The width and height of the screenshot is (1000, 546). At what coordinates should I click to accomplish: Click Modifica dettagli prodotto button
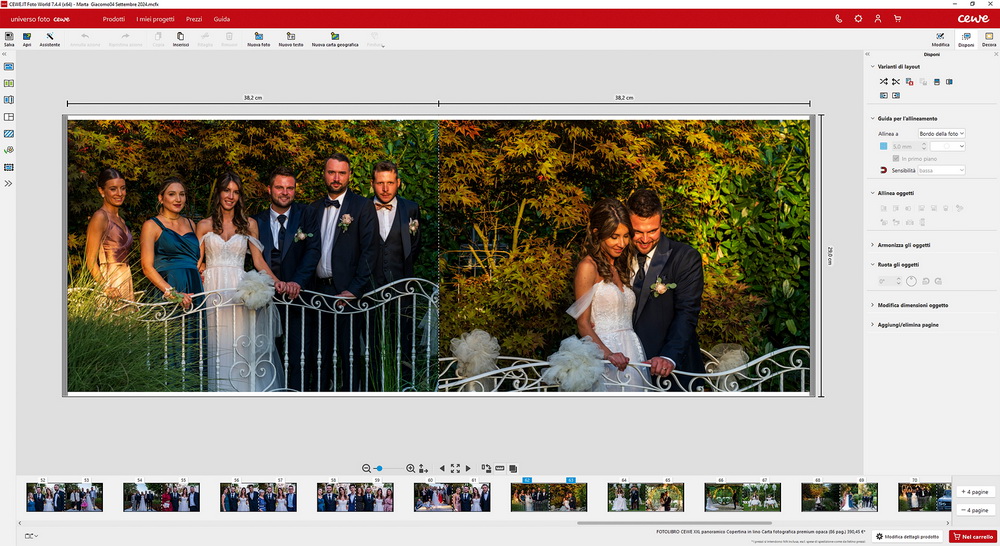(908, 536)
